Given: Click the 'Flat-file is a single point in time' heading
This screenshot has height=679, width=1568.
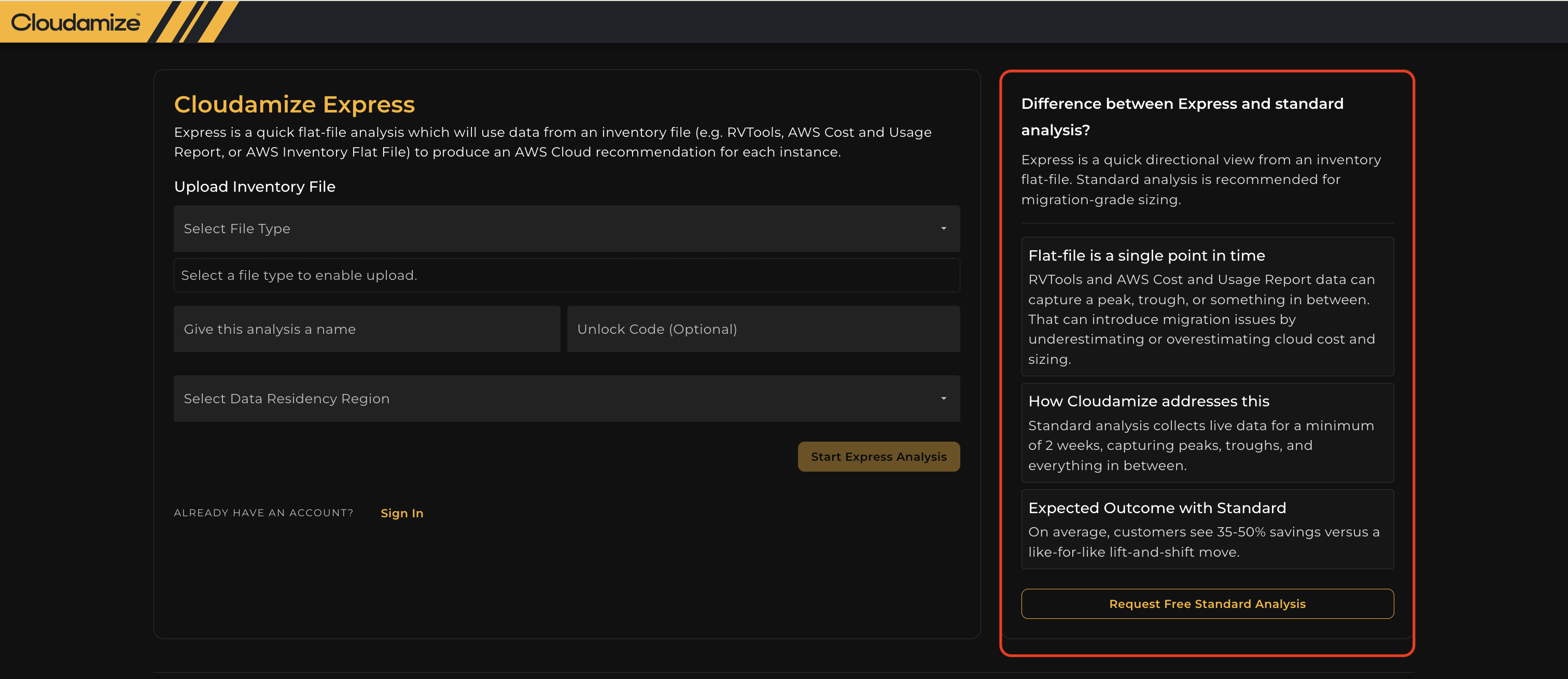Looking at the screenshot, I should click(x=1146, y=256).
